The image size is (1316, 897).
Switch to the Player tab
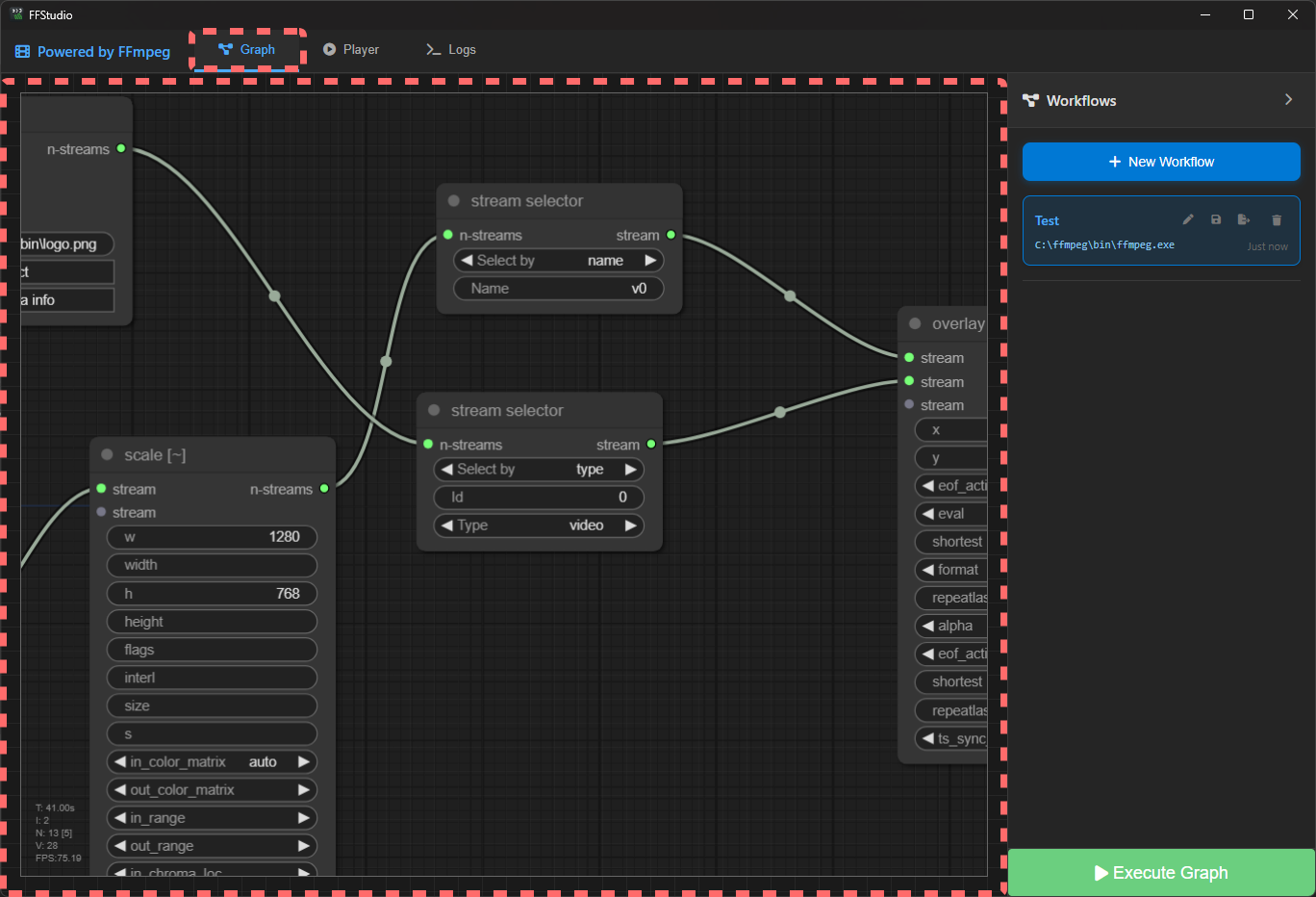(351, 49)
